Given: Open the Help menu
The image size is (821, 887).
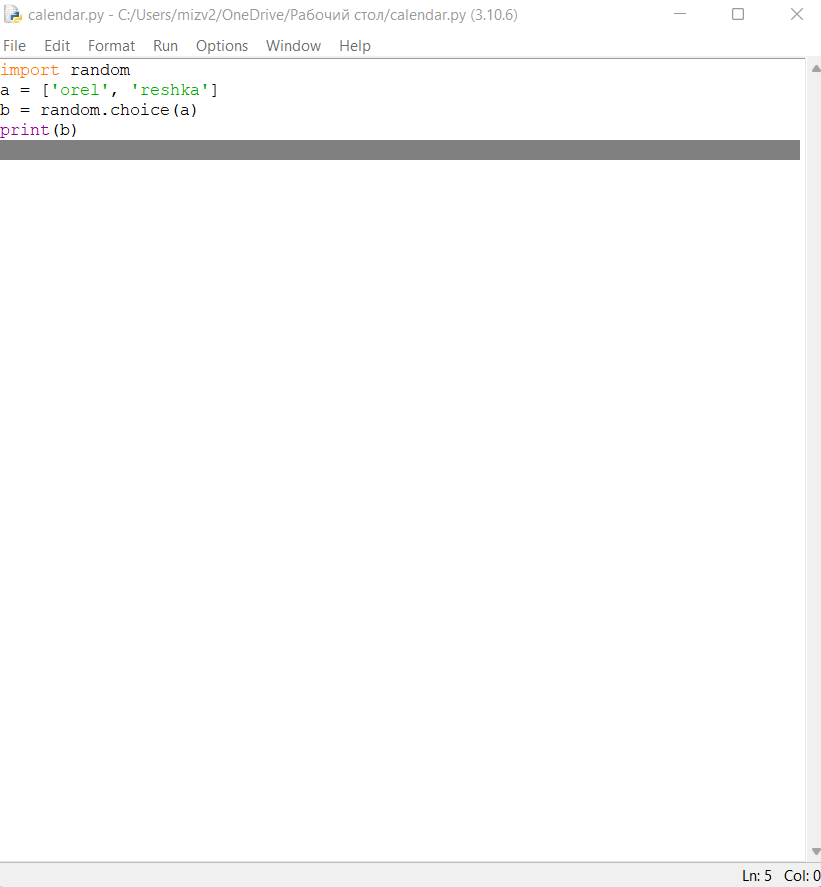Looking at the screenshot, I should 354,46.
